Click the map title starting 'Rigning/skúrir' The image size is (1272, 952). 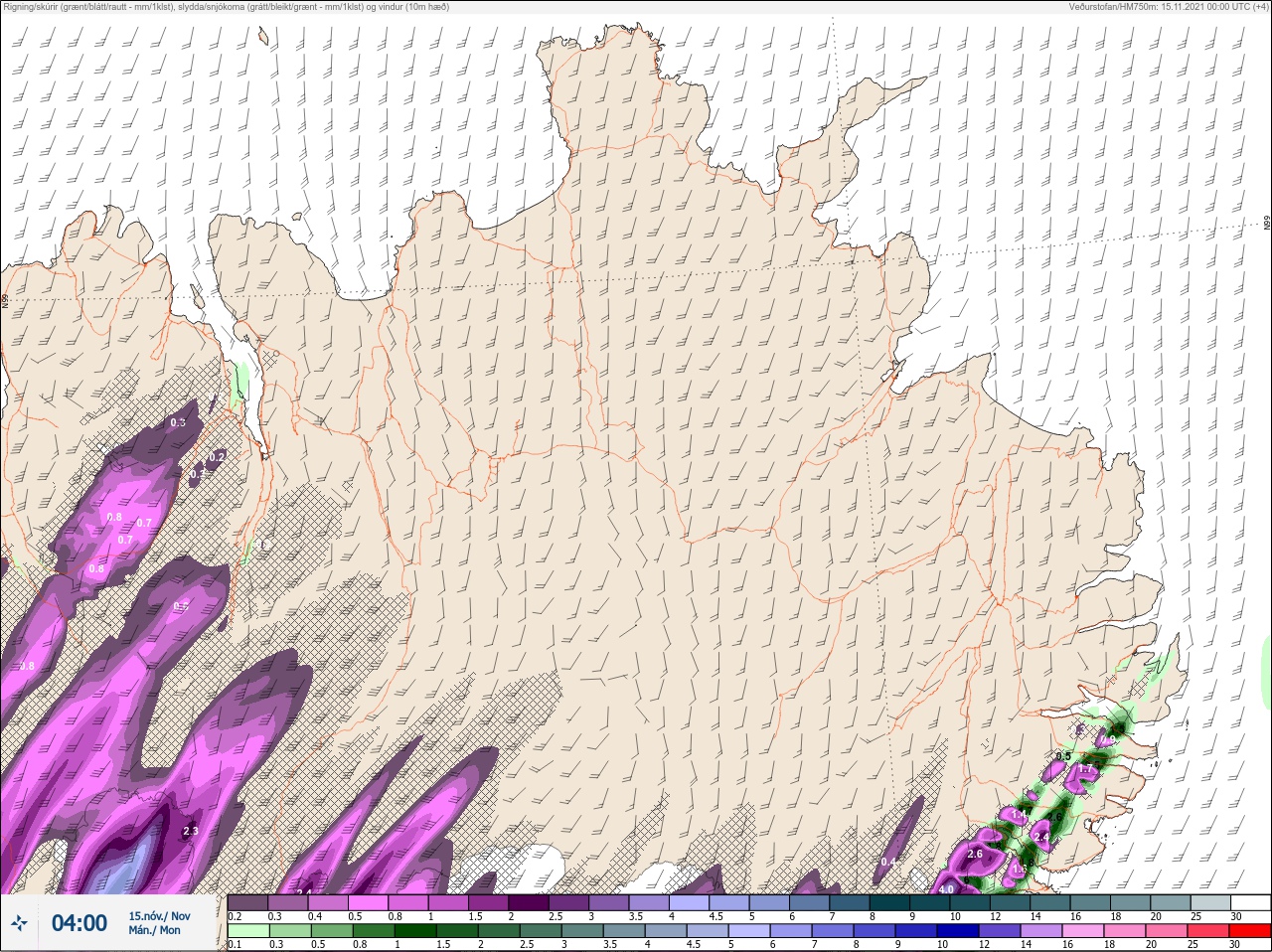point(226,7)
